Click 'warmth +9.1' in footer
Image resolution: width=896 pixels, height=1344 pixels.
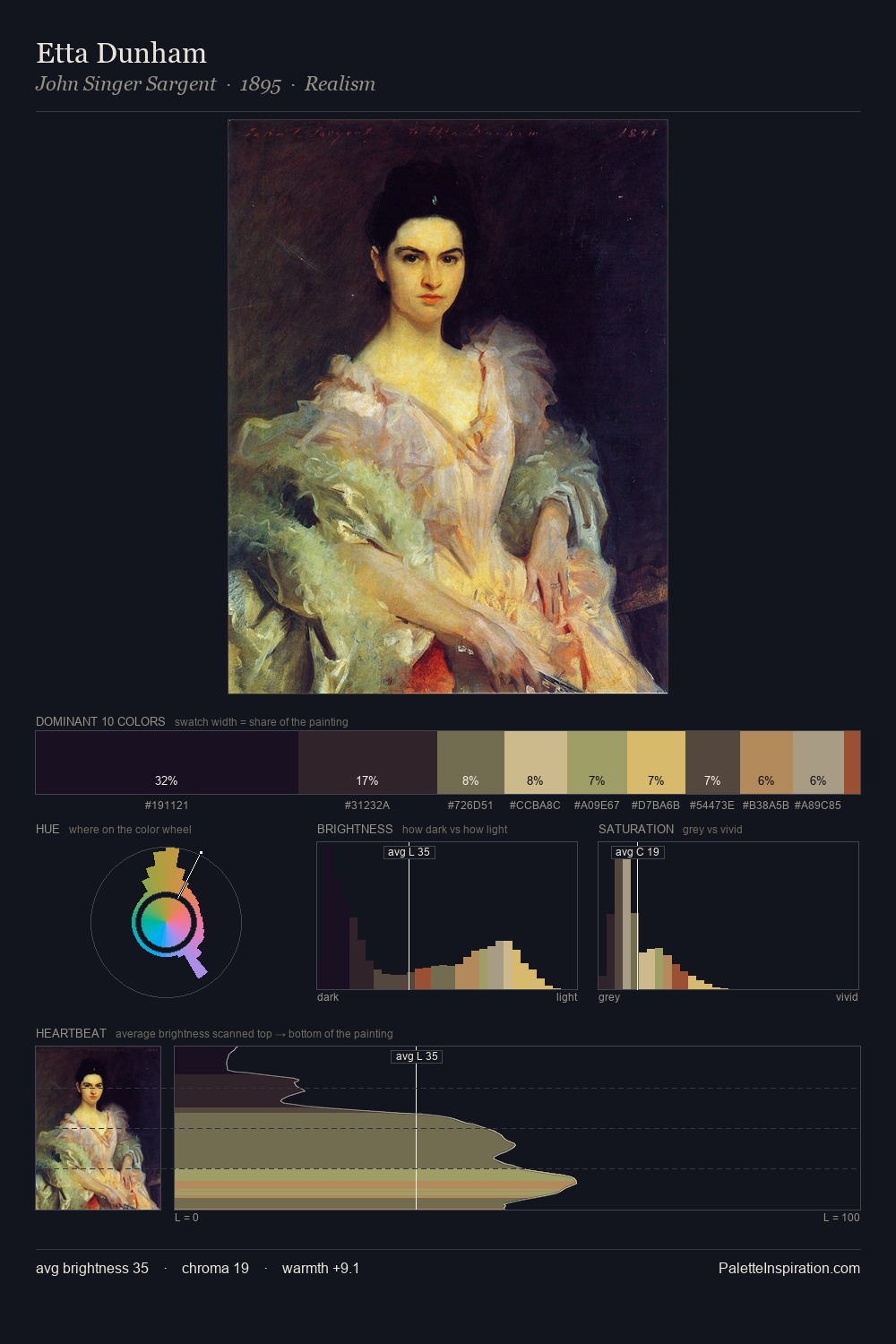tap(321, 1268)
